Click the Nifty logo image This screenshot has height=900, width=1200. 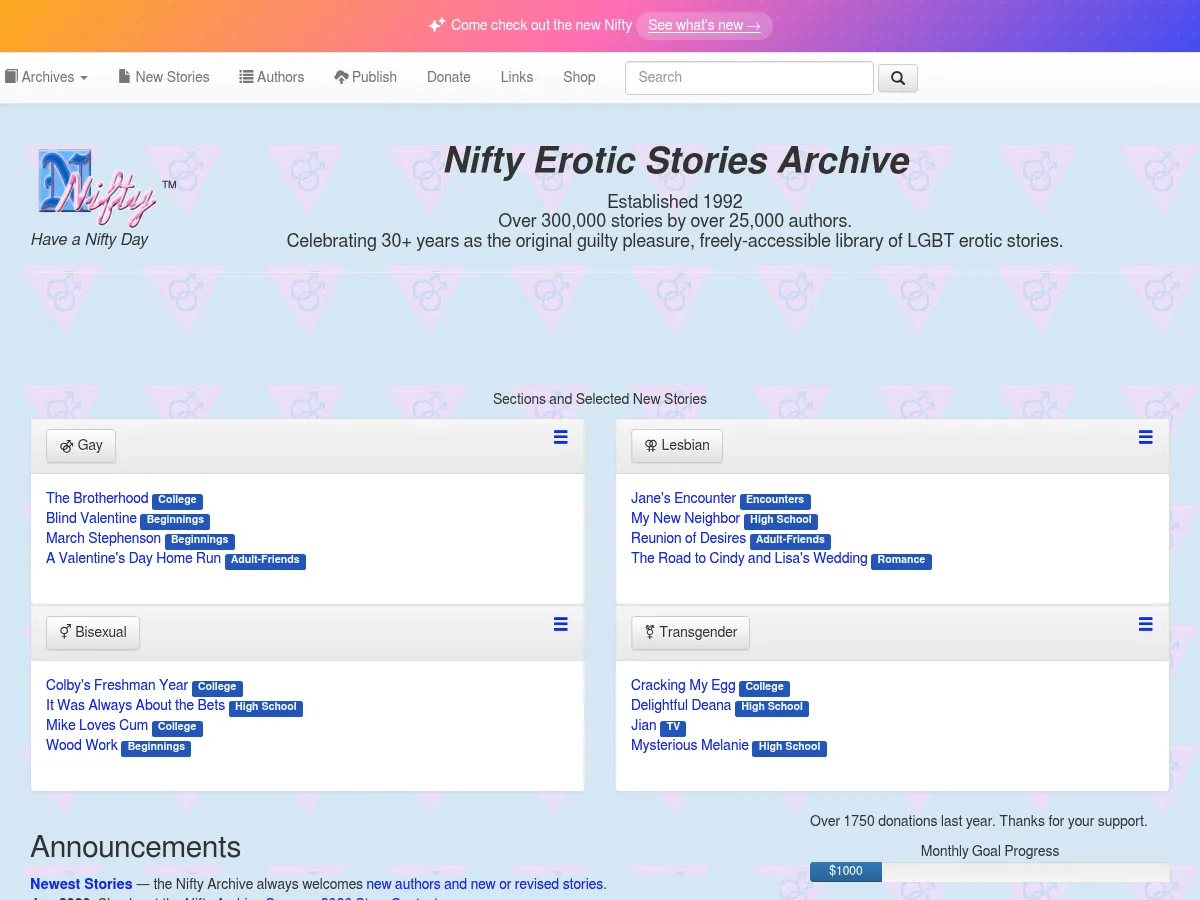(x=97, y=188)
